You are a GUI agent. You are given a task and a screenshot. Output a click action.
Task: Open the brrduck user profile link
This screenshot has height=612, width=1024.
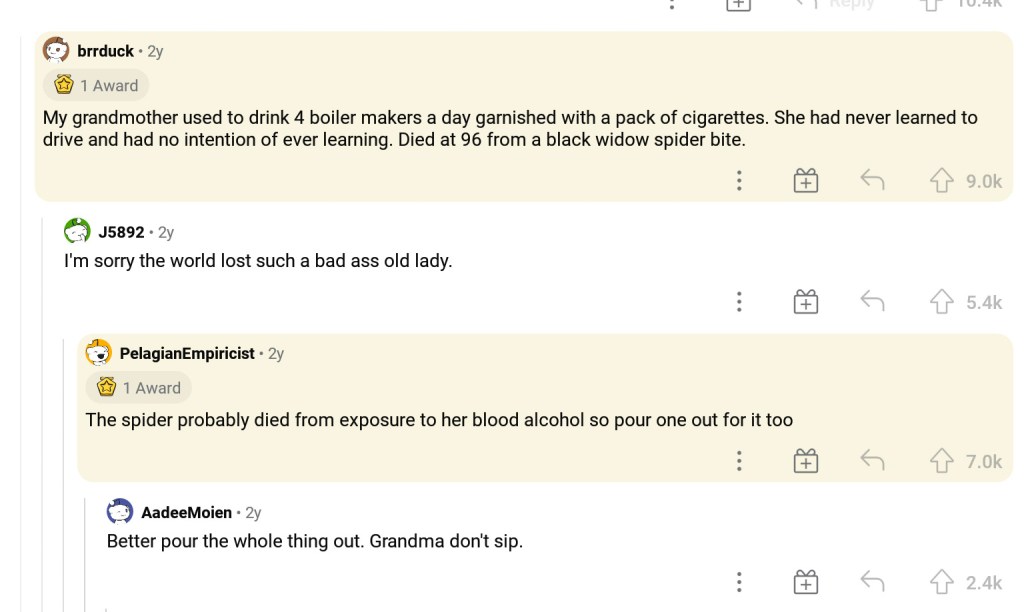point(105,51)
